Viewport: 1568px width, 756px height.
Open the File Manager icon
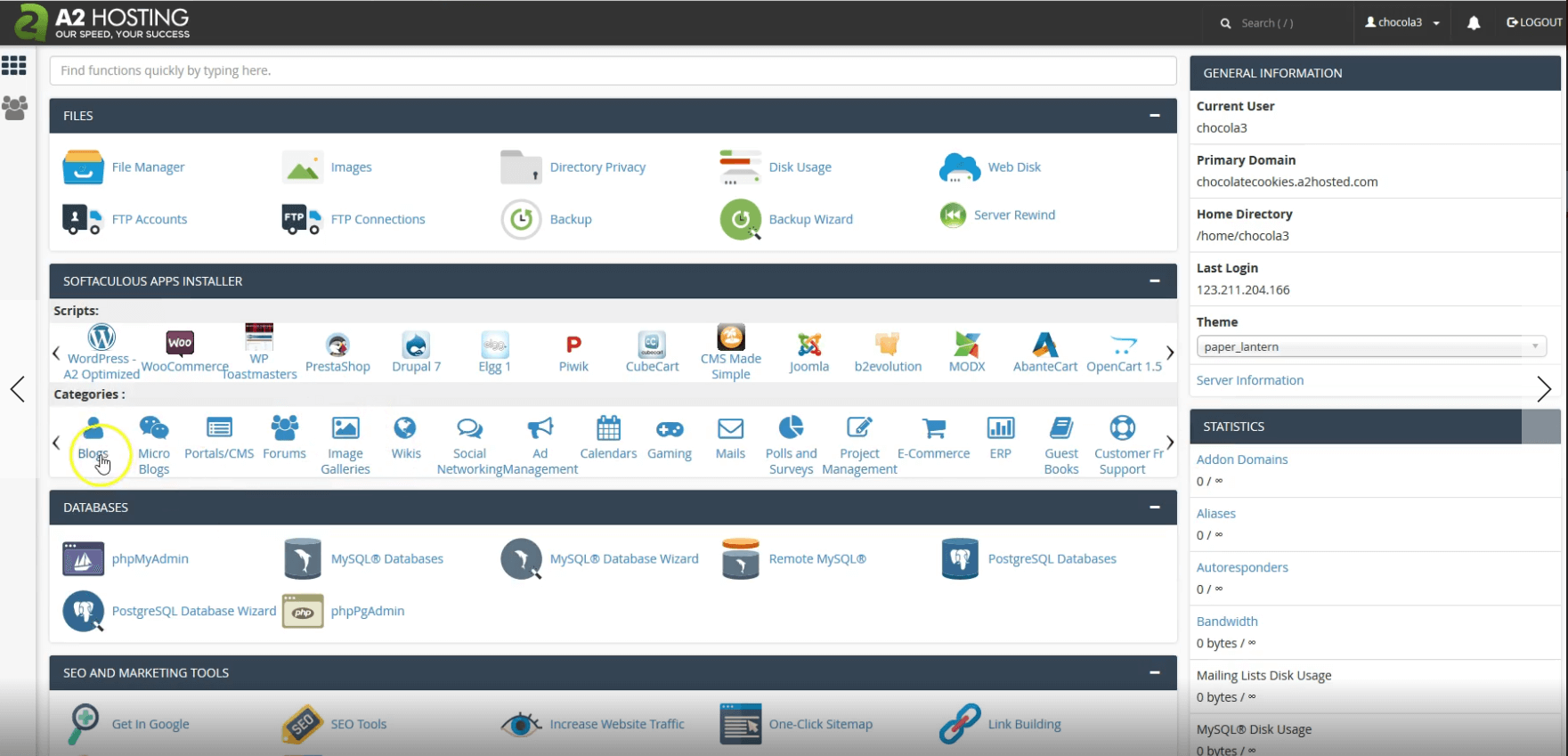click(83, 167)
